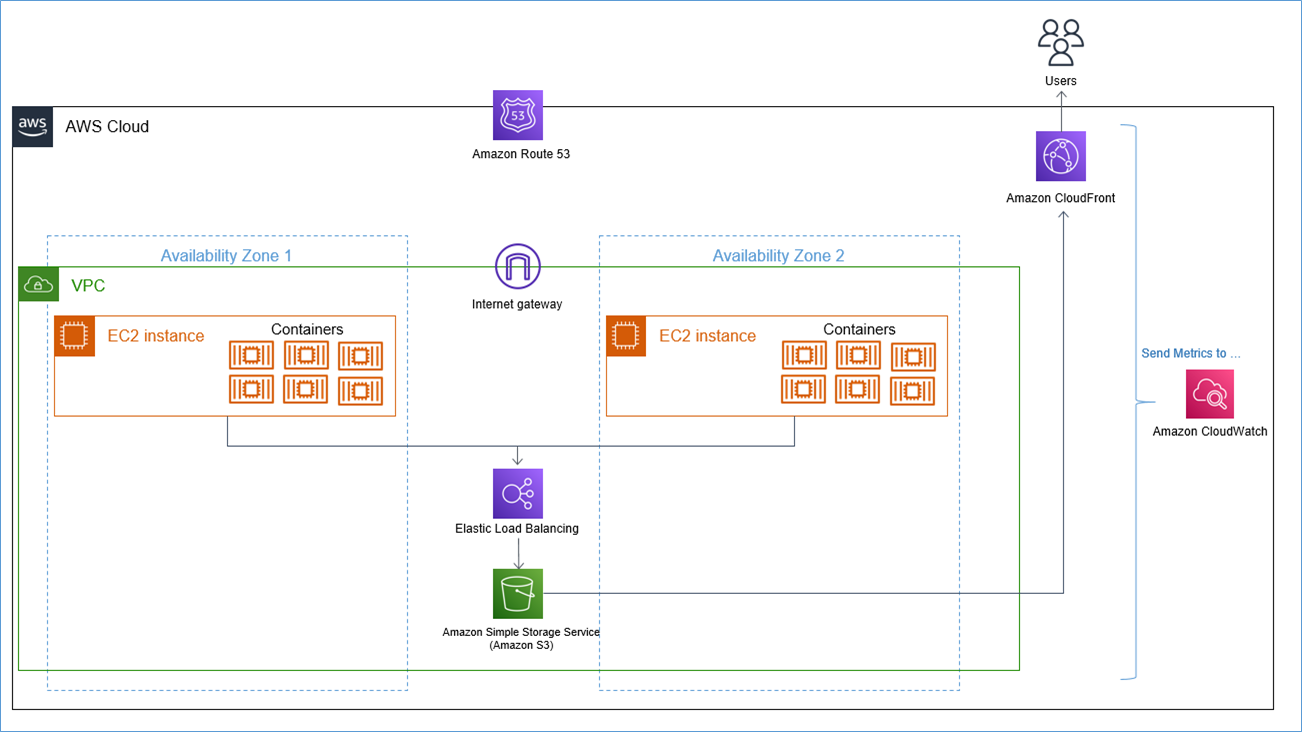Click the 'Send Metrics to ...' text
Viewport: 1302px width, 732px height.
point(1191,353)
